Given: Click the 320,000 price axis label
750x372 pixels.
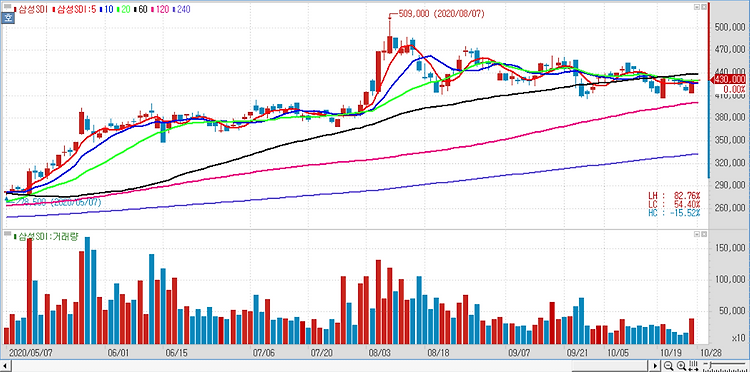Looking at the screenshot, I should click(x=729, y=163).
